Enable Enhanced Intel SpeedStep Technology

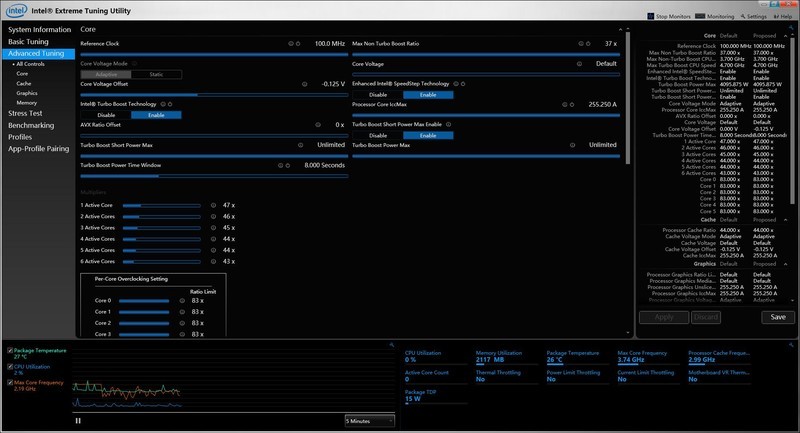point(428,95)
